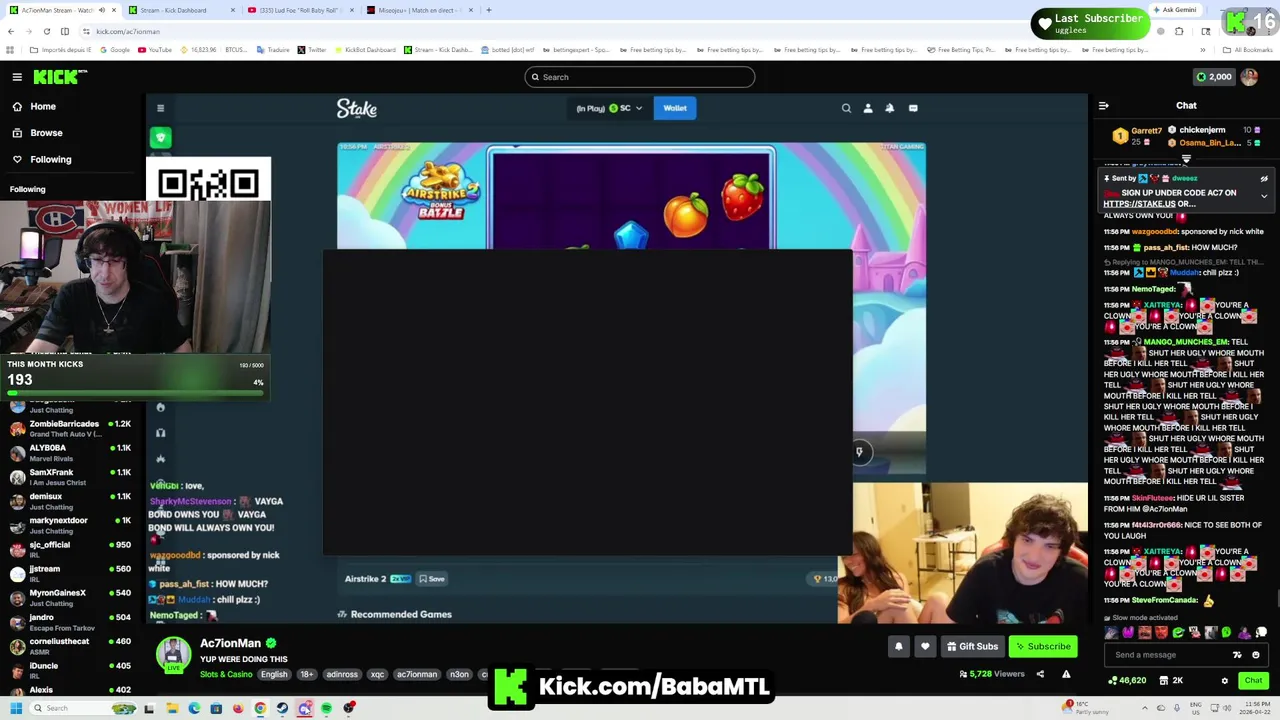1280x720 pixels.
Task: Click the address bar kick.com/ac7ionman
Action: click(127, 31)
